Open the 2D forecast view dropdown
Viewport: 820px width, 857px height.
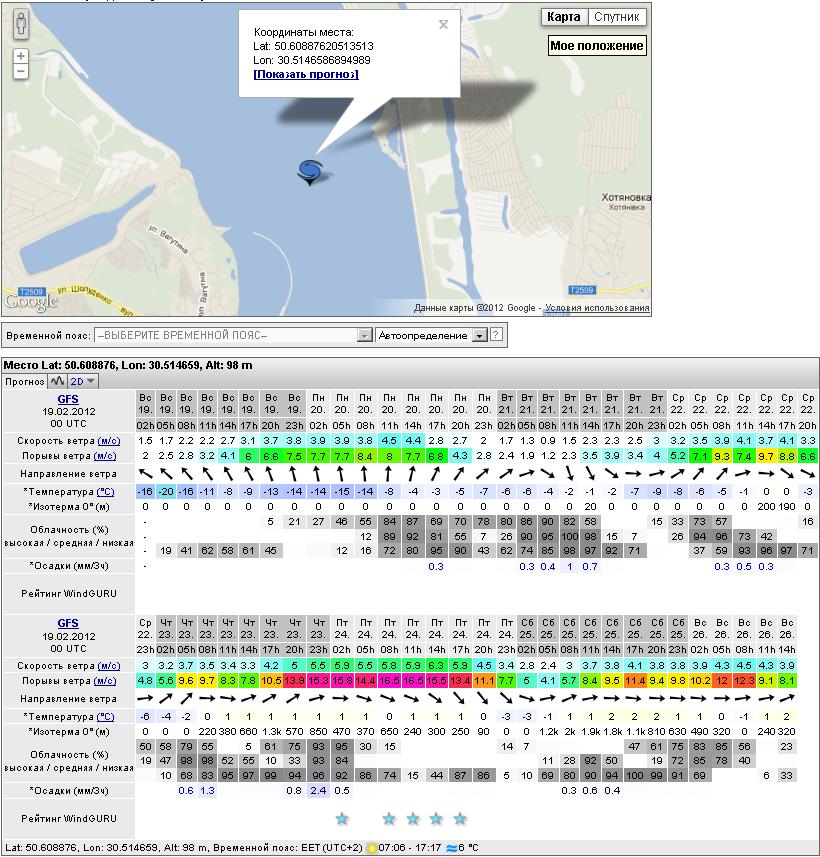click(83, 381)
